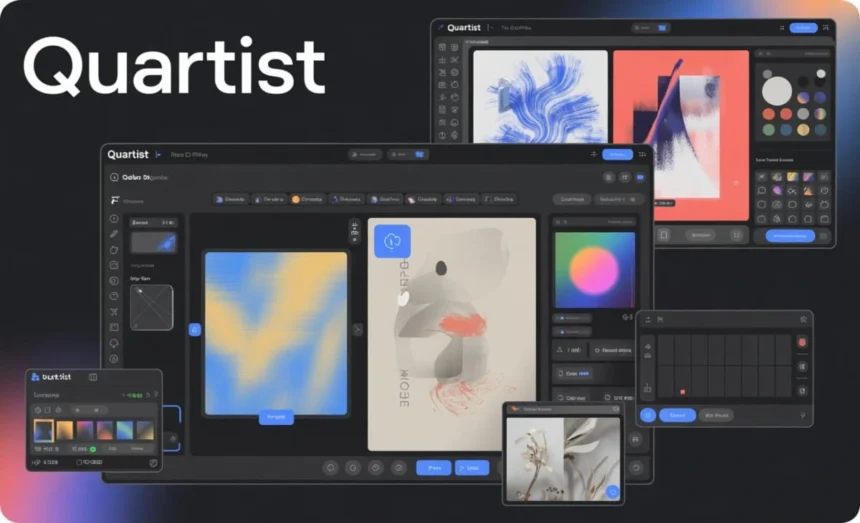The height and width of the screenshot is (523, 860).
Task: Click the blue button in back window title bar
Action: point(804,27)
